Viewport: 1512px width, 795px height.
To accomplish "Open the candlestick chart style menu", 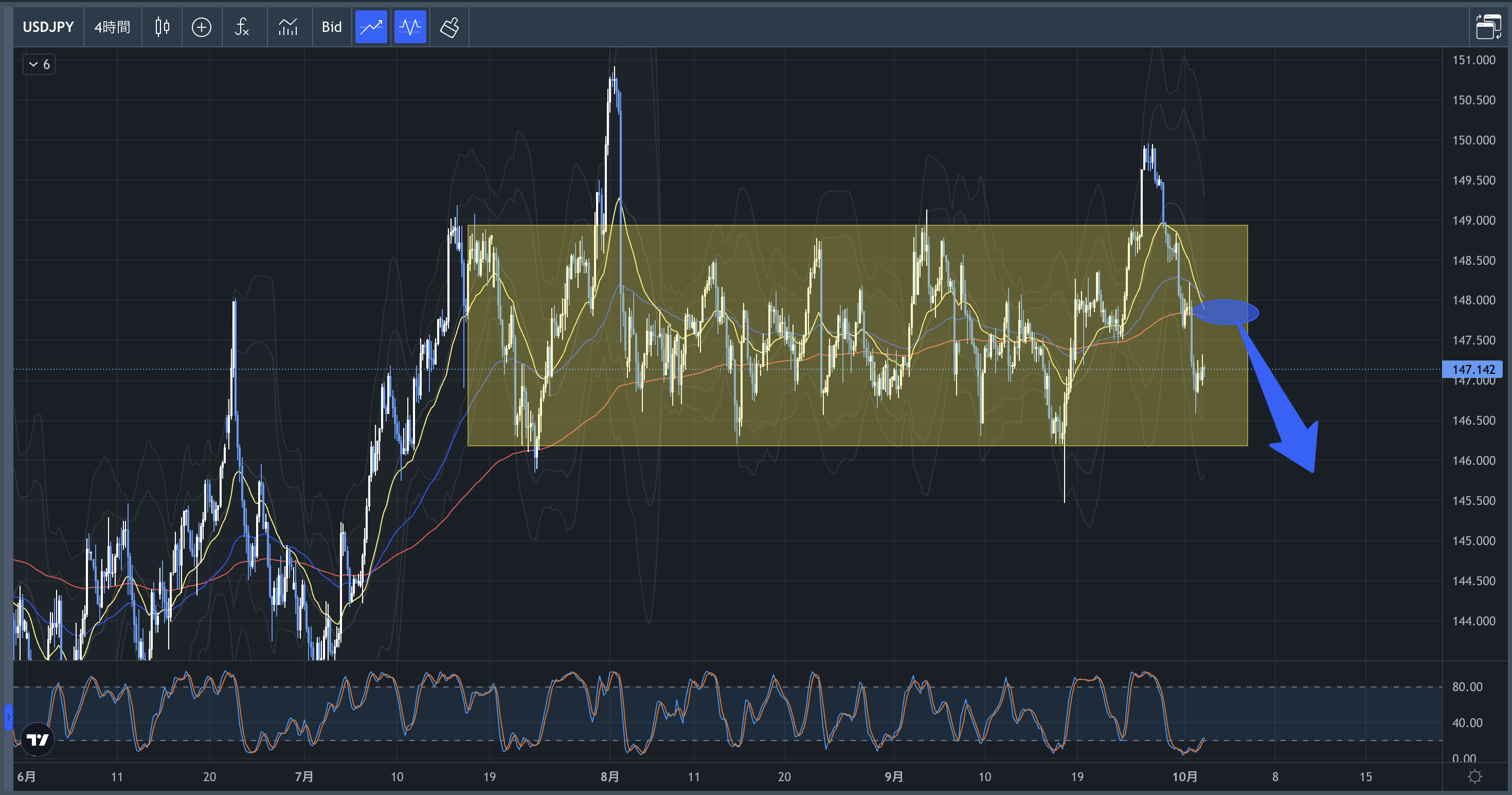I will click(x=162, y=27).
